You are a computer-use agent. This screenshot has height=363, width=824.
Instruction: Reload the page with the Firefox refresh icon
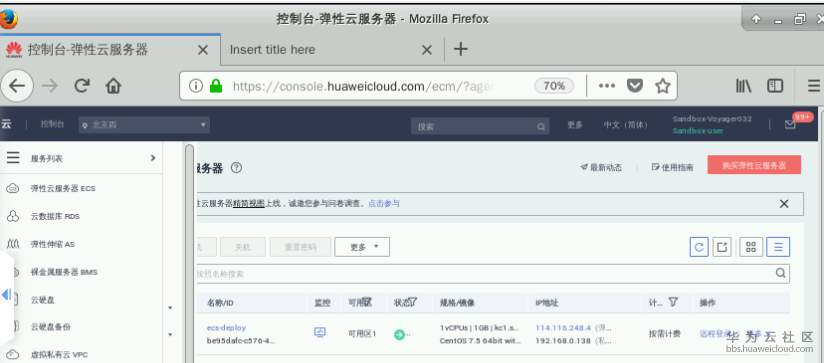click(81, 86)
